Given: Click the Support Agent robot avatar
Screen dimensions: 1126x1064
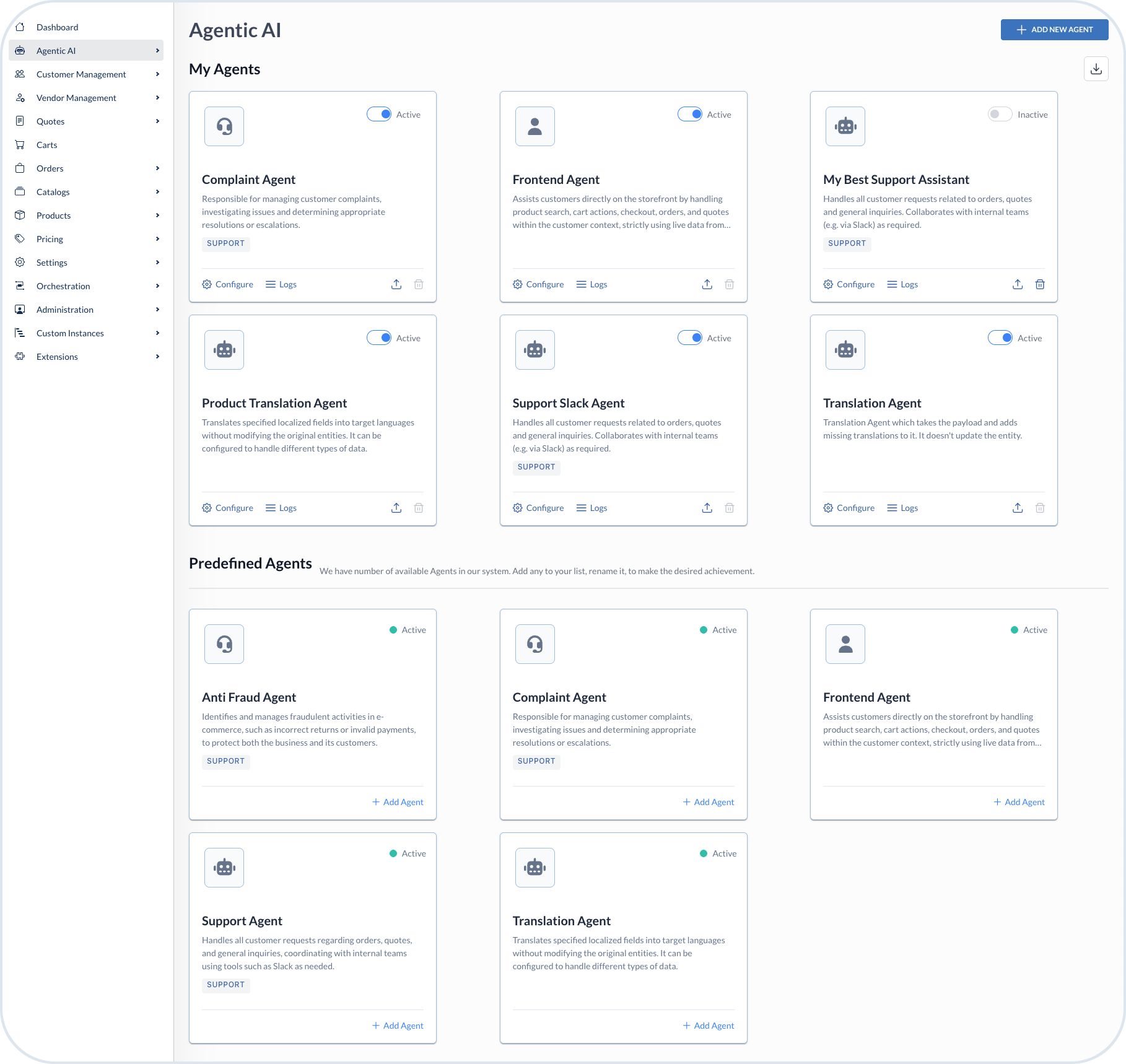Looking at the screenshot, I should coord(224,867).
